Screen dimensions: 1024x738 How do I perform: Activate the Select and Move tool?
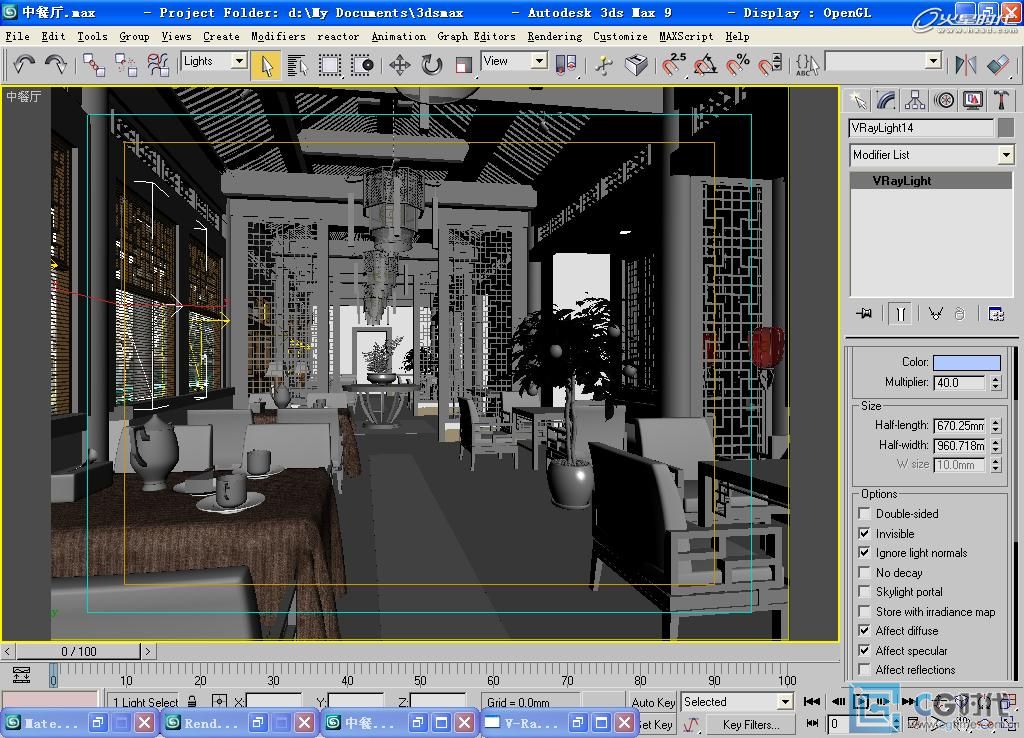(399, 65)
